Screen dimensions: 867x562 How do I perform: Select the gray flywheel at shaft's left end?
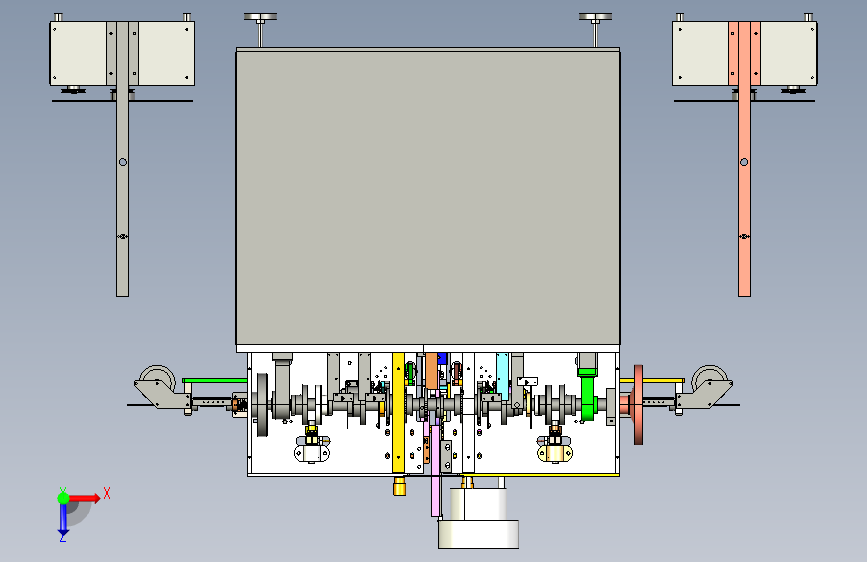click(x=262, y=404)
